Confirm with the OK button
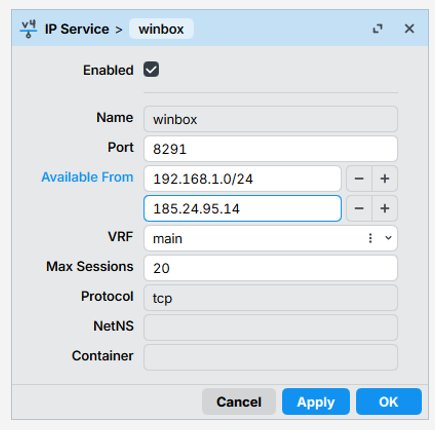This screenshot has height=430, width=435. 389,402
